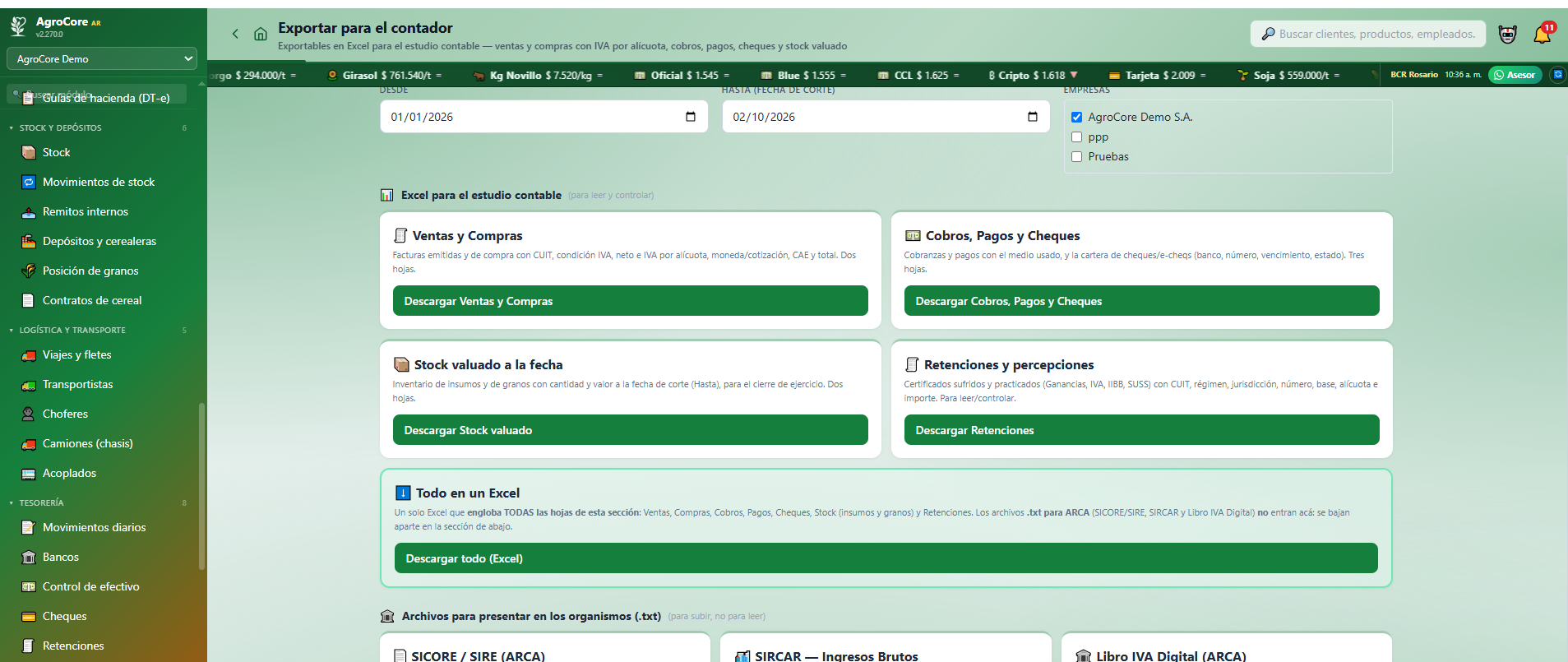The width and height of the screenshot is (1568, 662).
Task: Click the Blue dollar quote in ticker
Action: click(803, 75)
